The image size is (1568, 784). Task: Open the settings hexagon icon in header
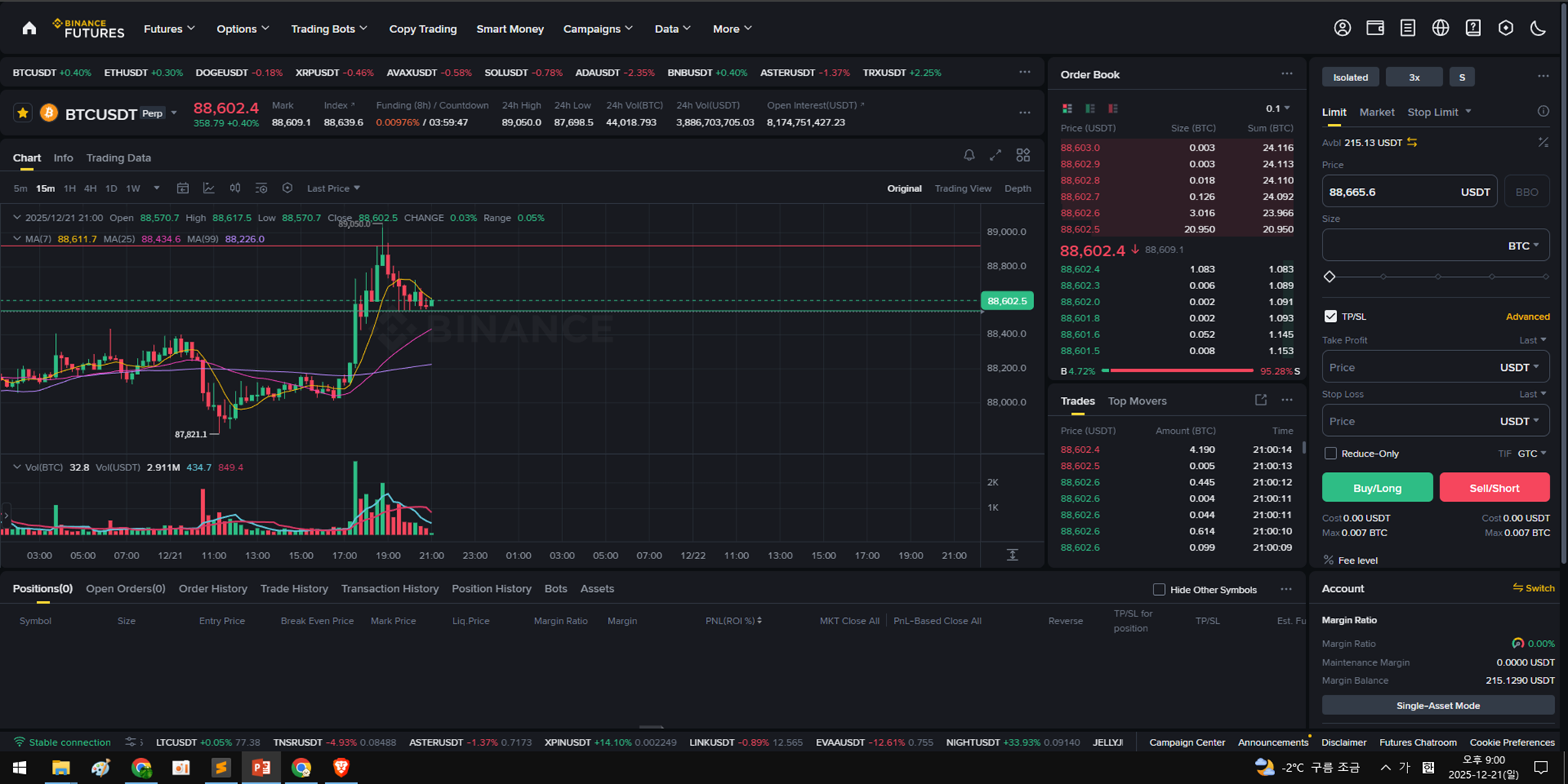click(x=1506, y=28)
